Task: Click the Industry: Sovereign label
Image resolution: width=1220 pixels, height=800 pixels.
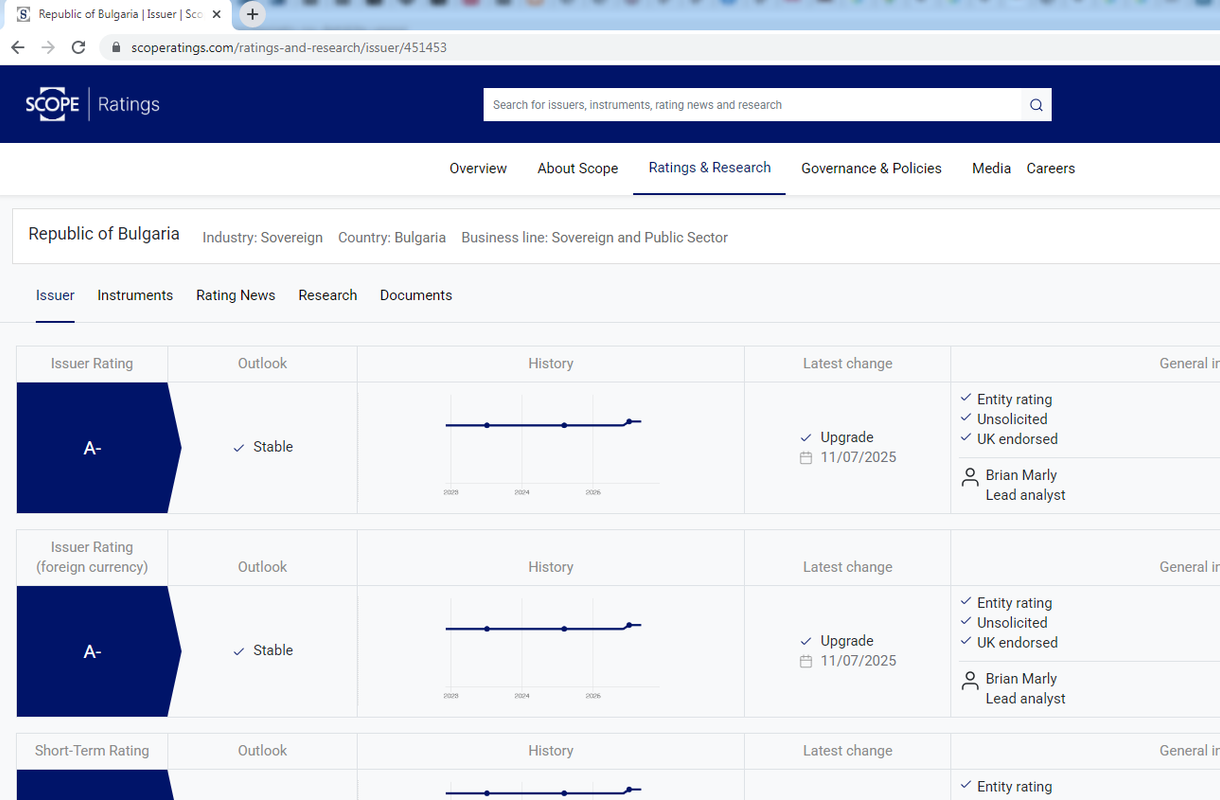Action: click(263, 238)
